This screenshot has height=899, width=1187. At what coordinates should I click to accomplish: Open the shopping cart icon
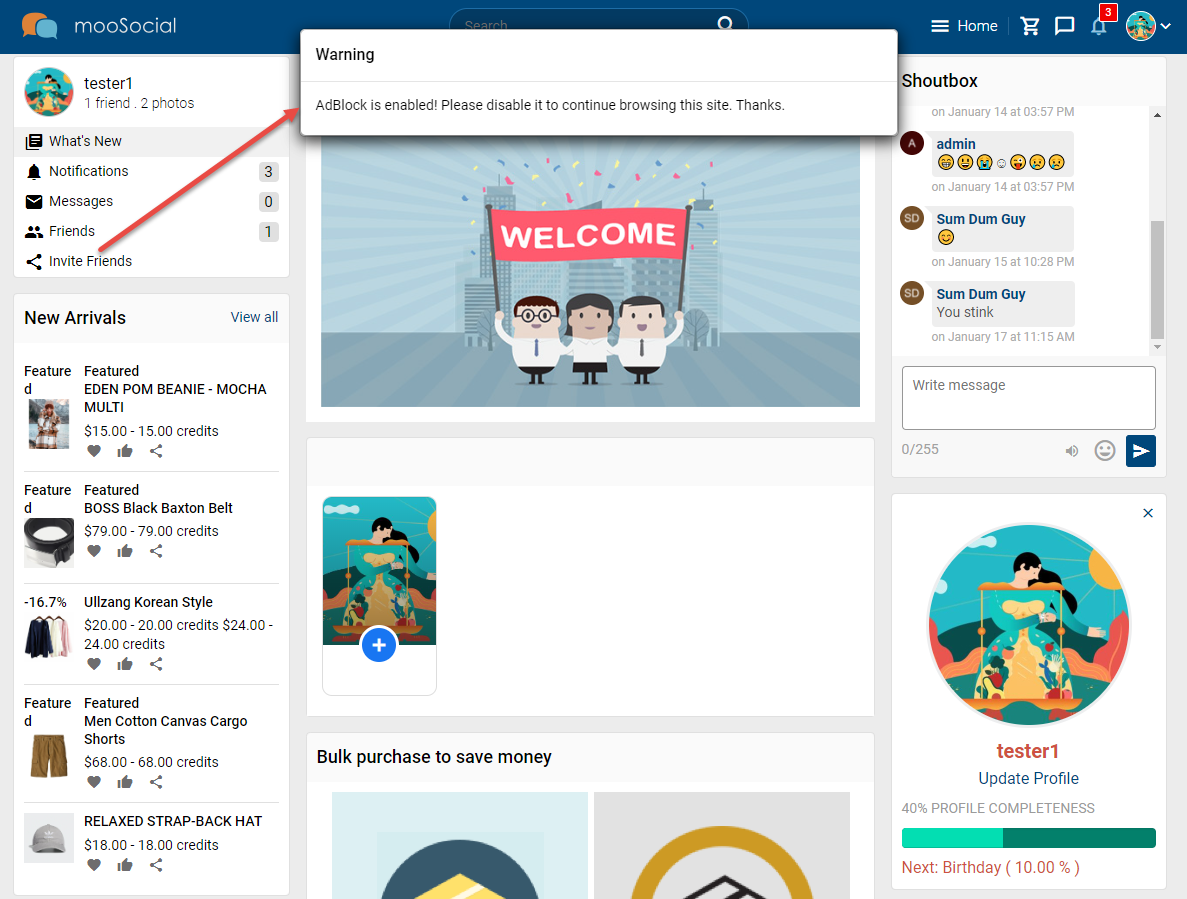[1030, 26]
